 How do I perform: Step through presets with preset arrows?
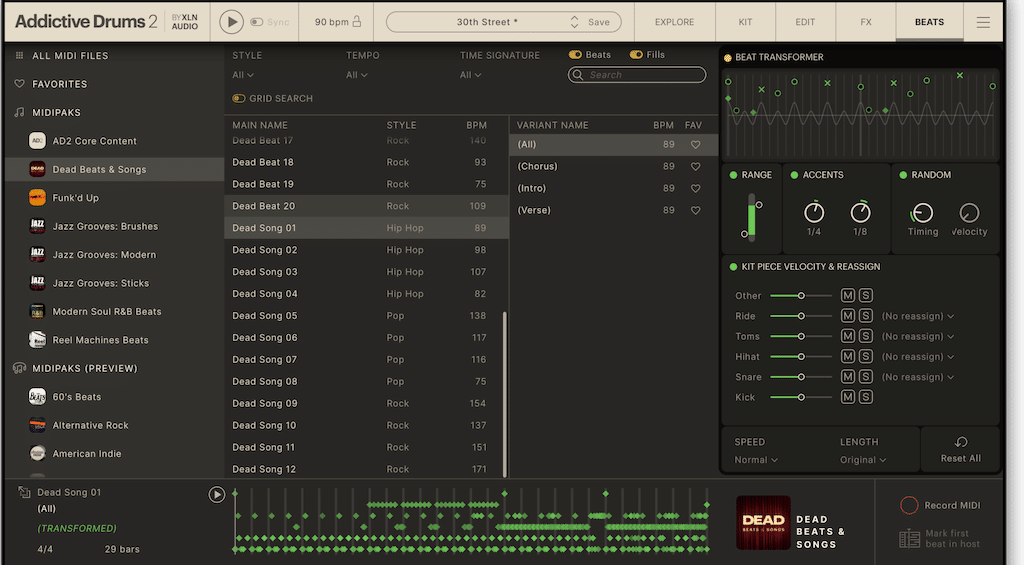tap(574, 22)
